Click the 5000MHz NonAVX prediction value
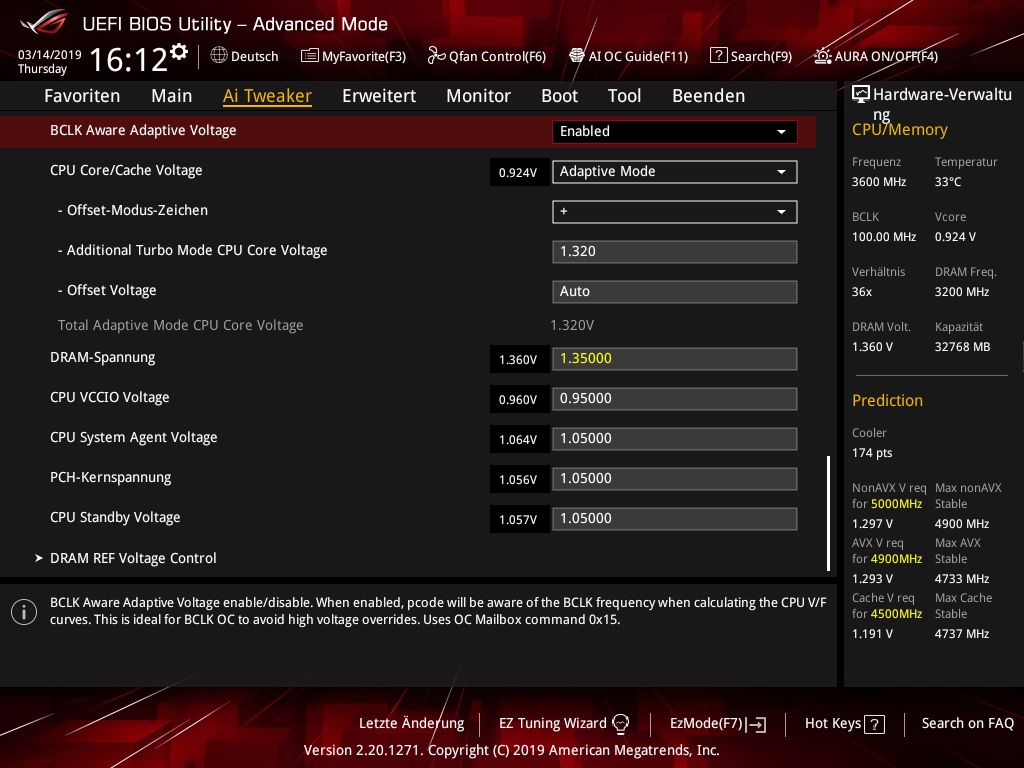 click(896, 504)
